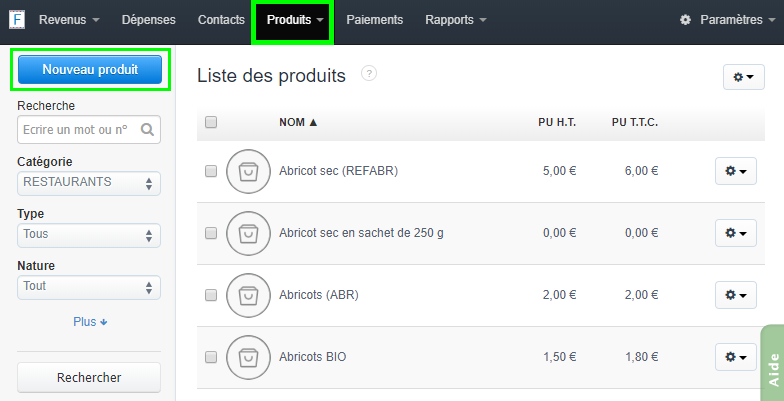Screen dimensions: 784x401
Task: Open the Revenus menu
Action: 69,20
